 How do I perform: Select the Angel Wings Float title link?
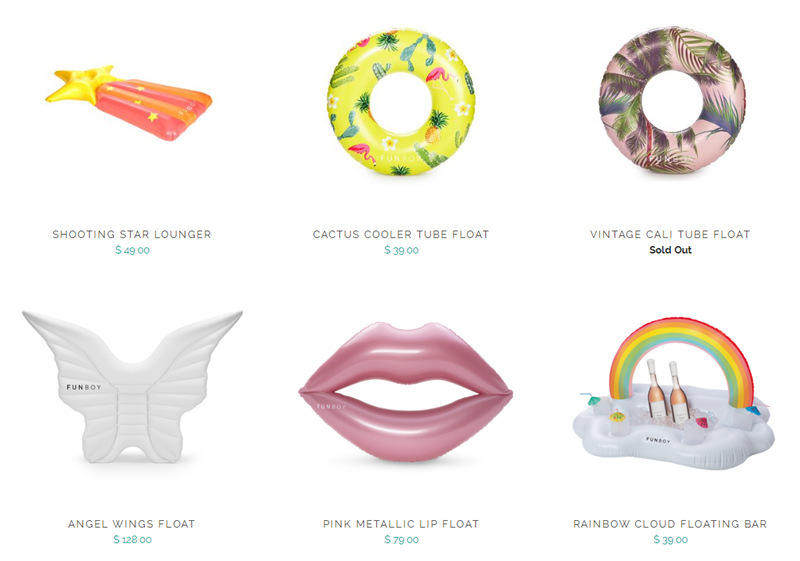(132, 524)
